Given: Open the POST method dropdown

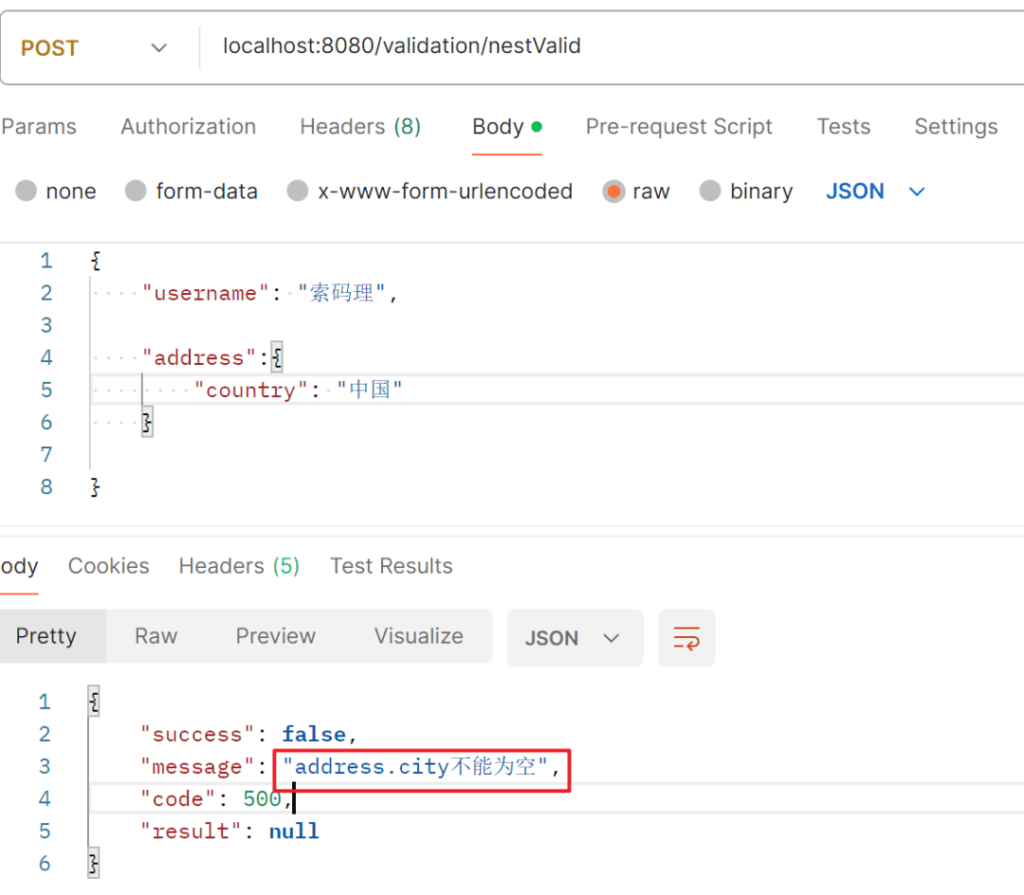Looking at the screenshot, I should pyautogui.click(x=95, y=48).
